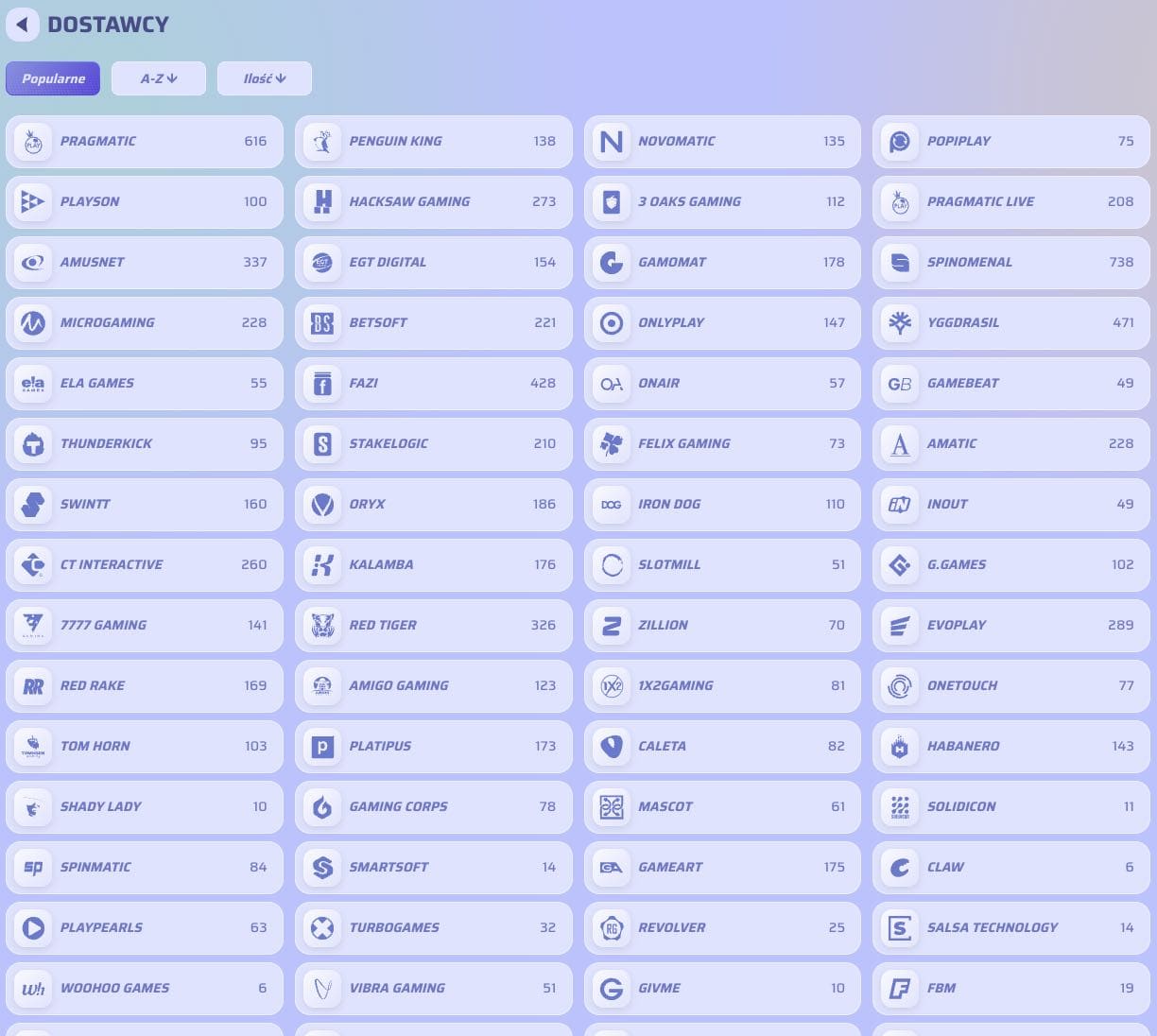This screenshot has height=1036, width=1157.
Task: Click the Hacksaw Gaming logo icon
Action: click(x=322, y=202)
